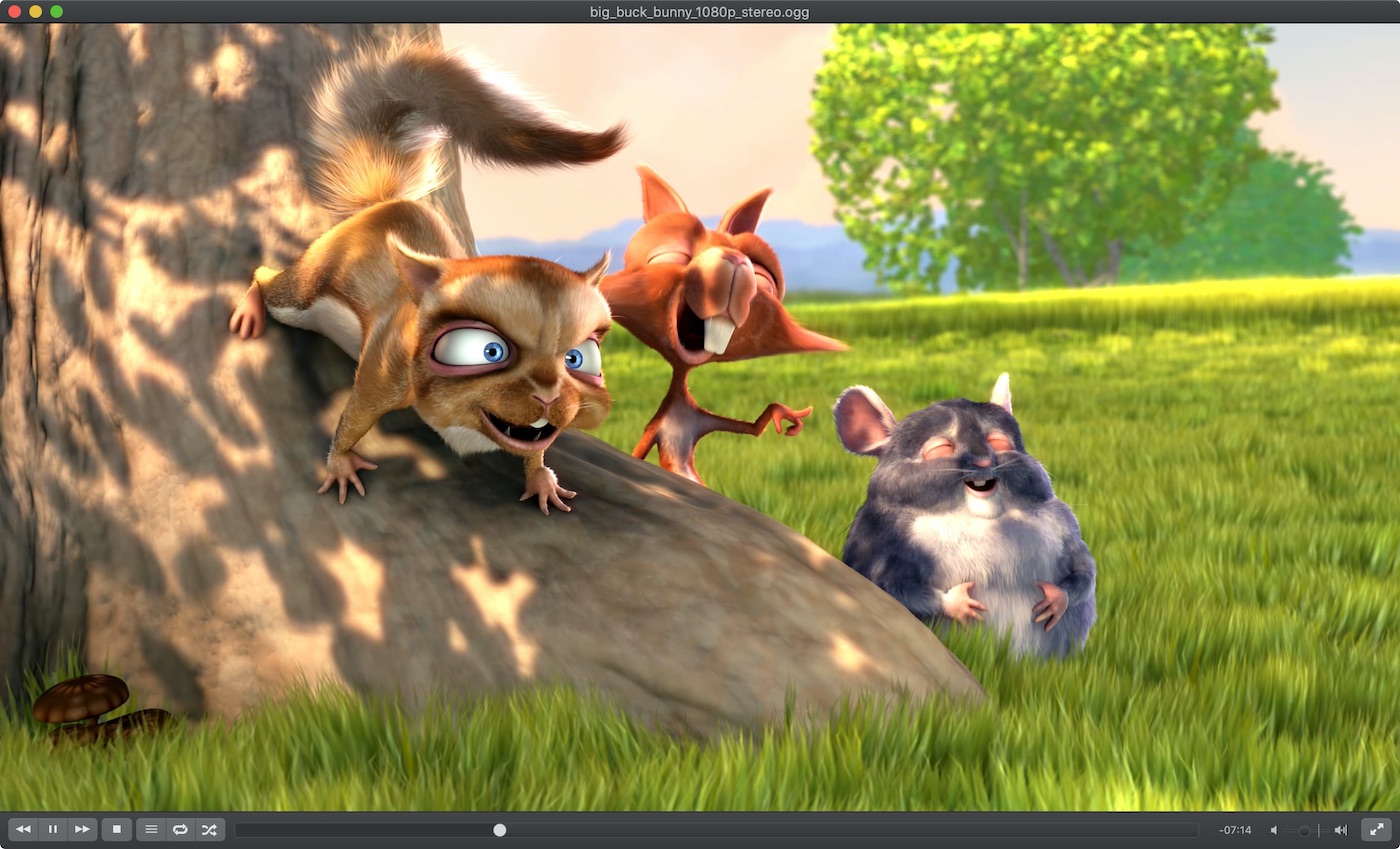Click the Big Buck Bunny video frame

(700, 417)
